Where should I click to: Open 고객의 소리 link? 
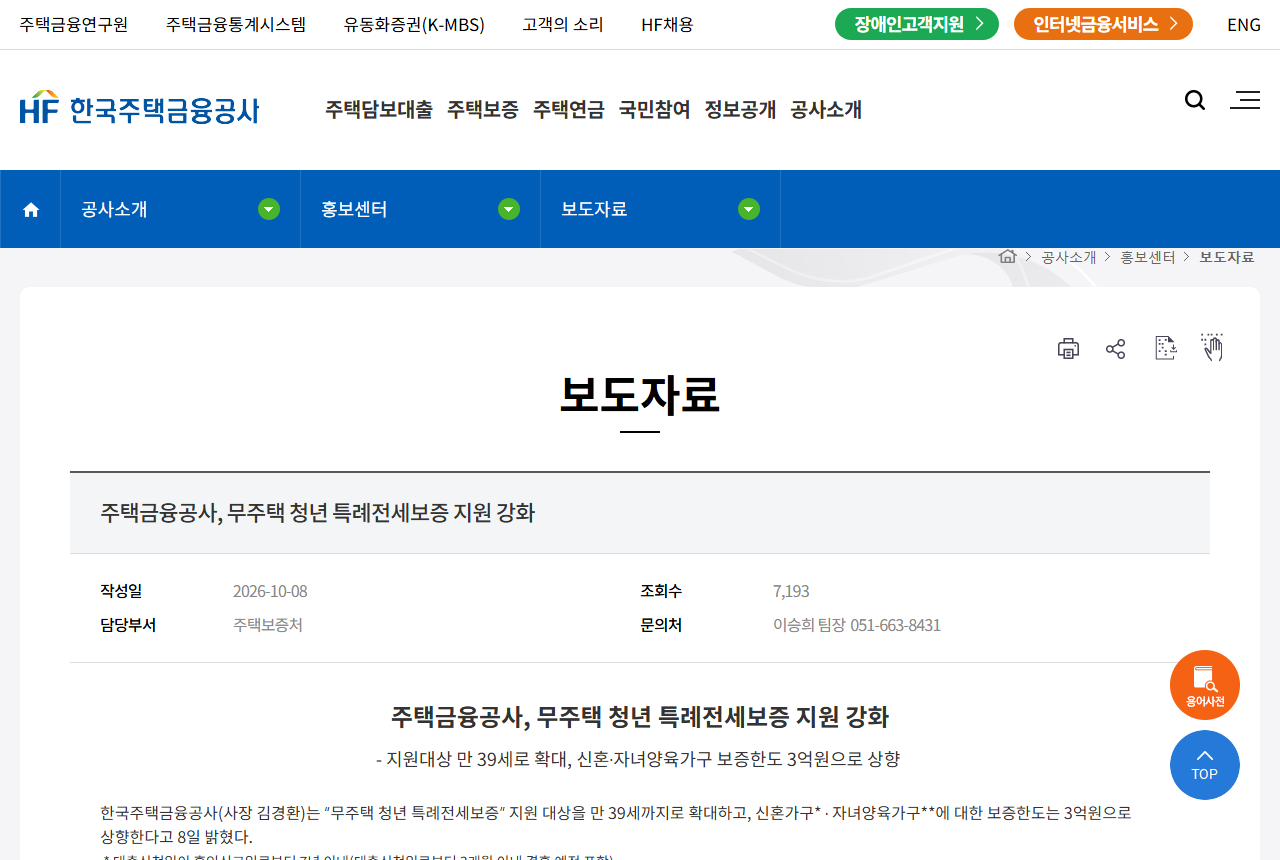(x=563, y=24)
